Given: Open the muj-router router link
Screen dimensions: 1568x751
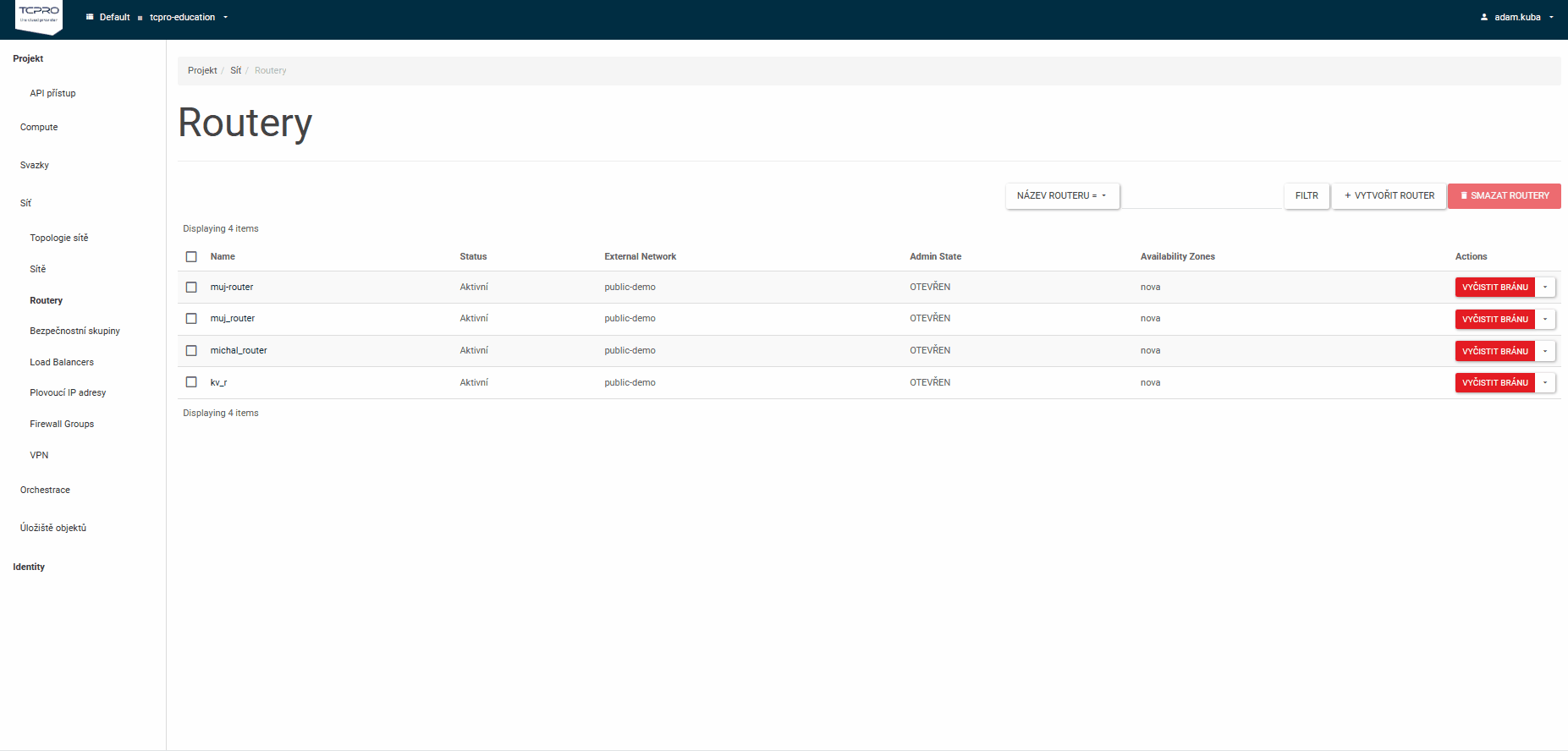Looking at the screenshot, I should [232, 287].
